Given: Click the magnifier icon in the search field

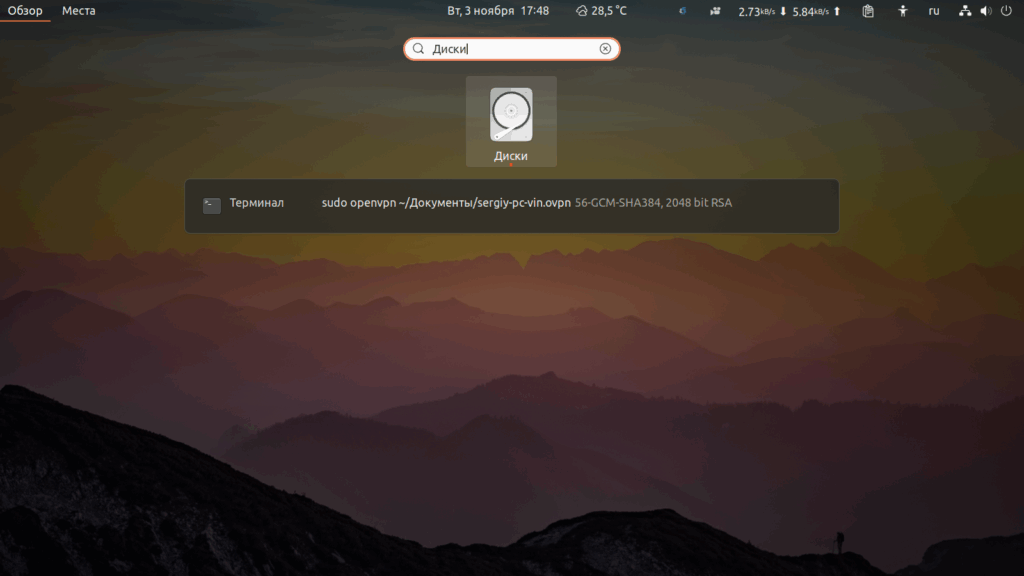Looking at the screenshot, I should [419, 49].
